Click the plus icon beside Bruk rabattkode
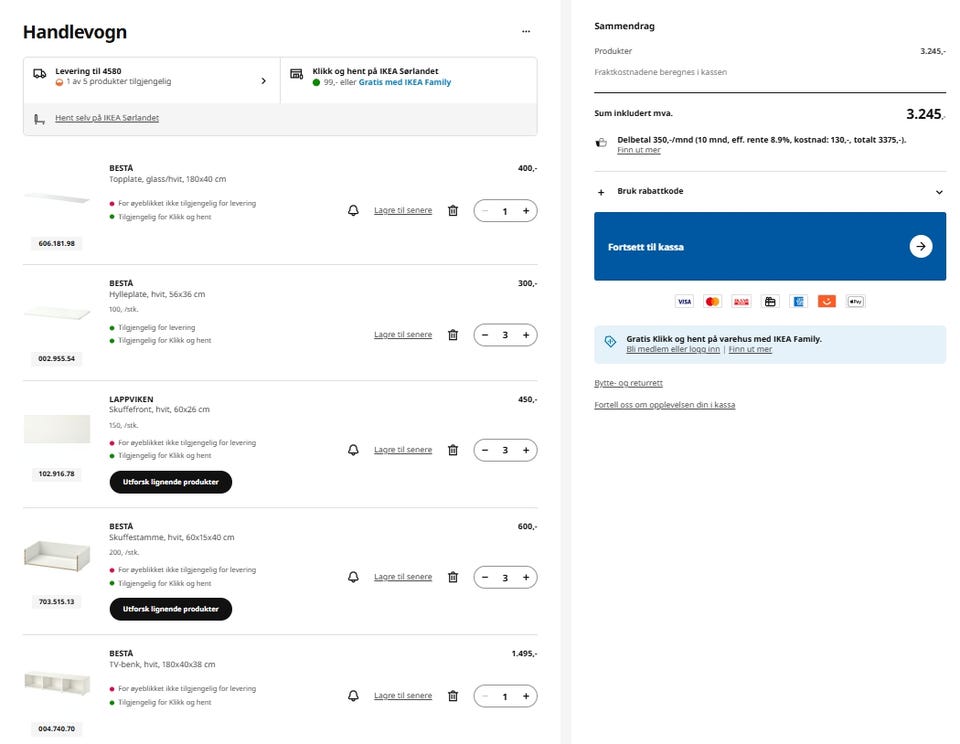 click(601, 192)
